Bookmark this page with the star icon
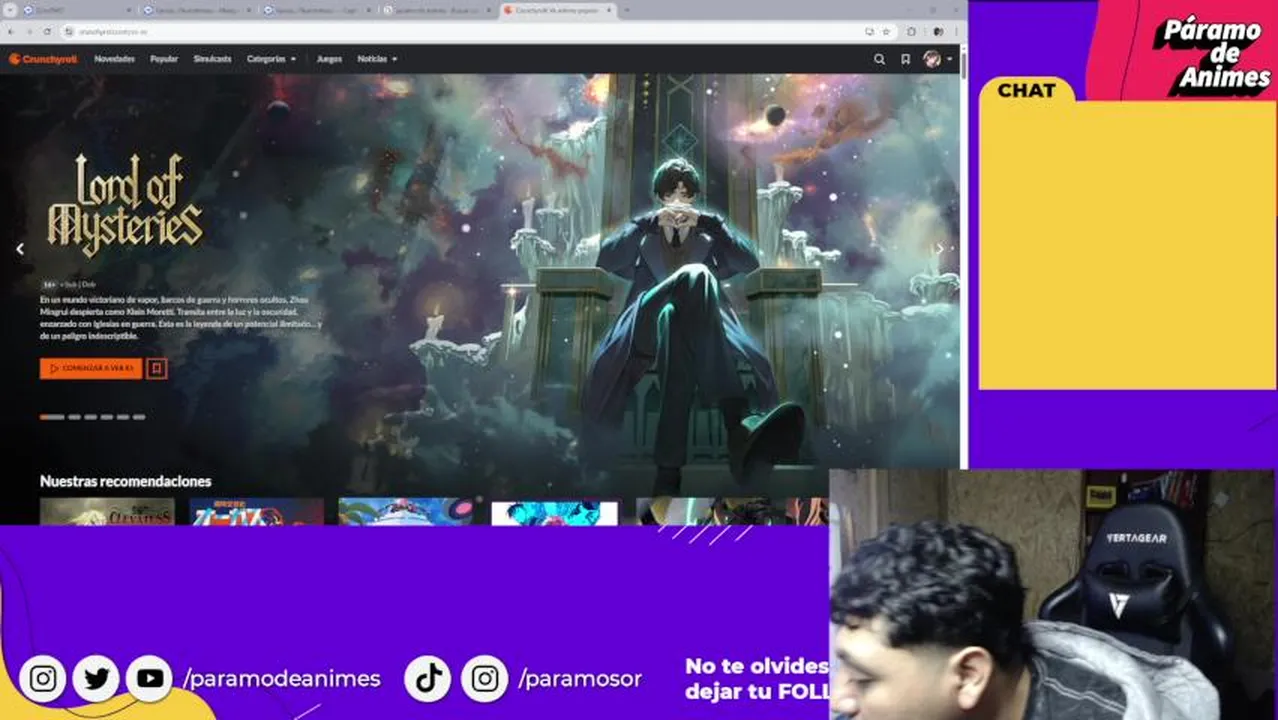Image resolution: width=1278 pixels, height=720 pixels. click(x=885, y=32)
